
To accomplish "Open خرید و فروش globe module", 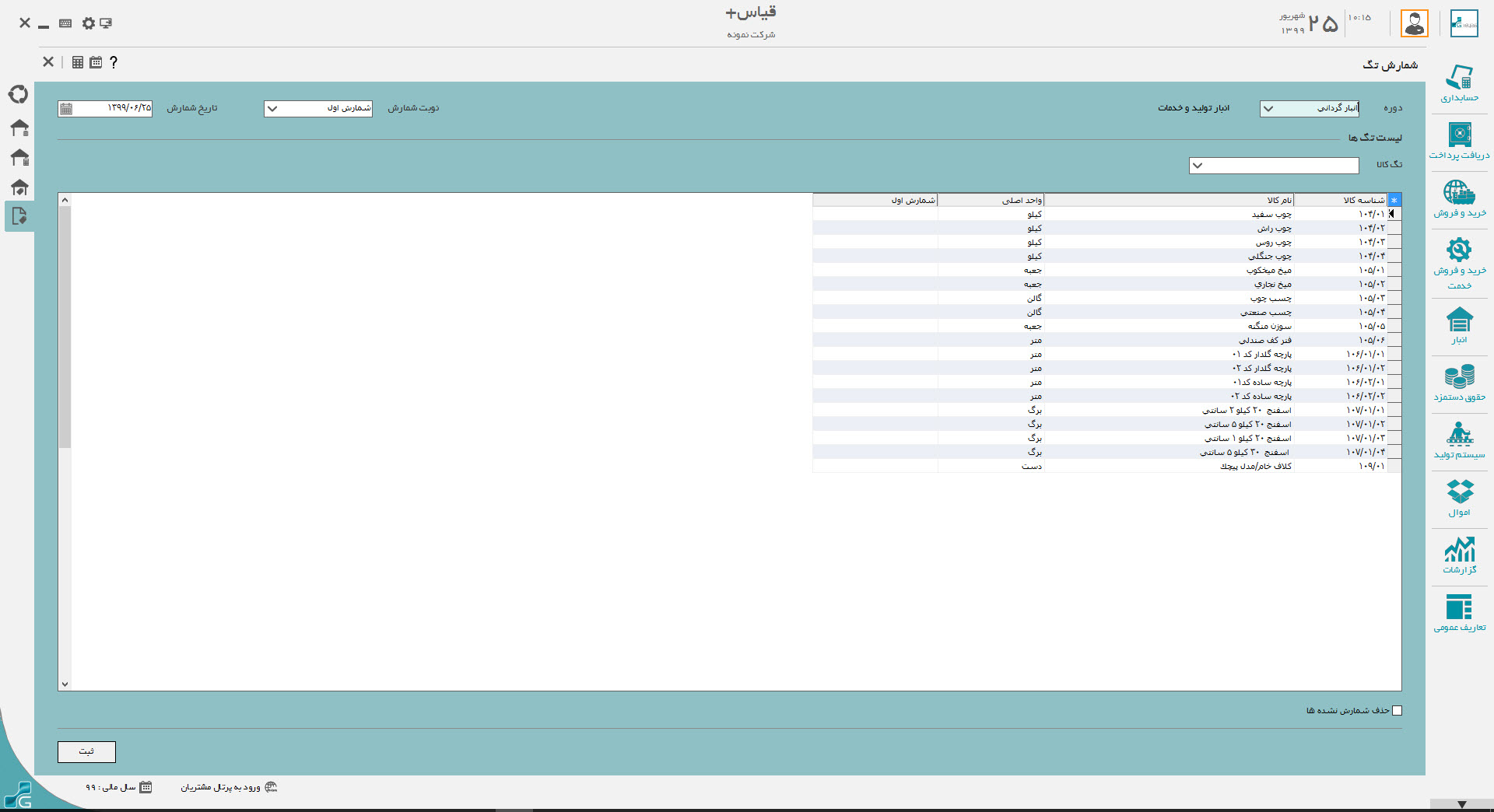I will (1459, 198).
